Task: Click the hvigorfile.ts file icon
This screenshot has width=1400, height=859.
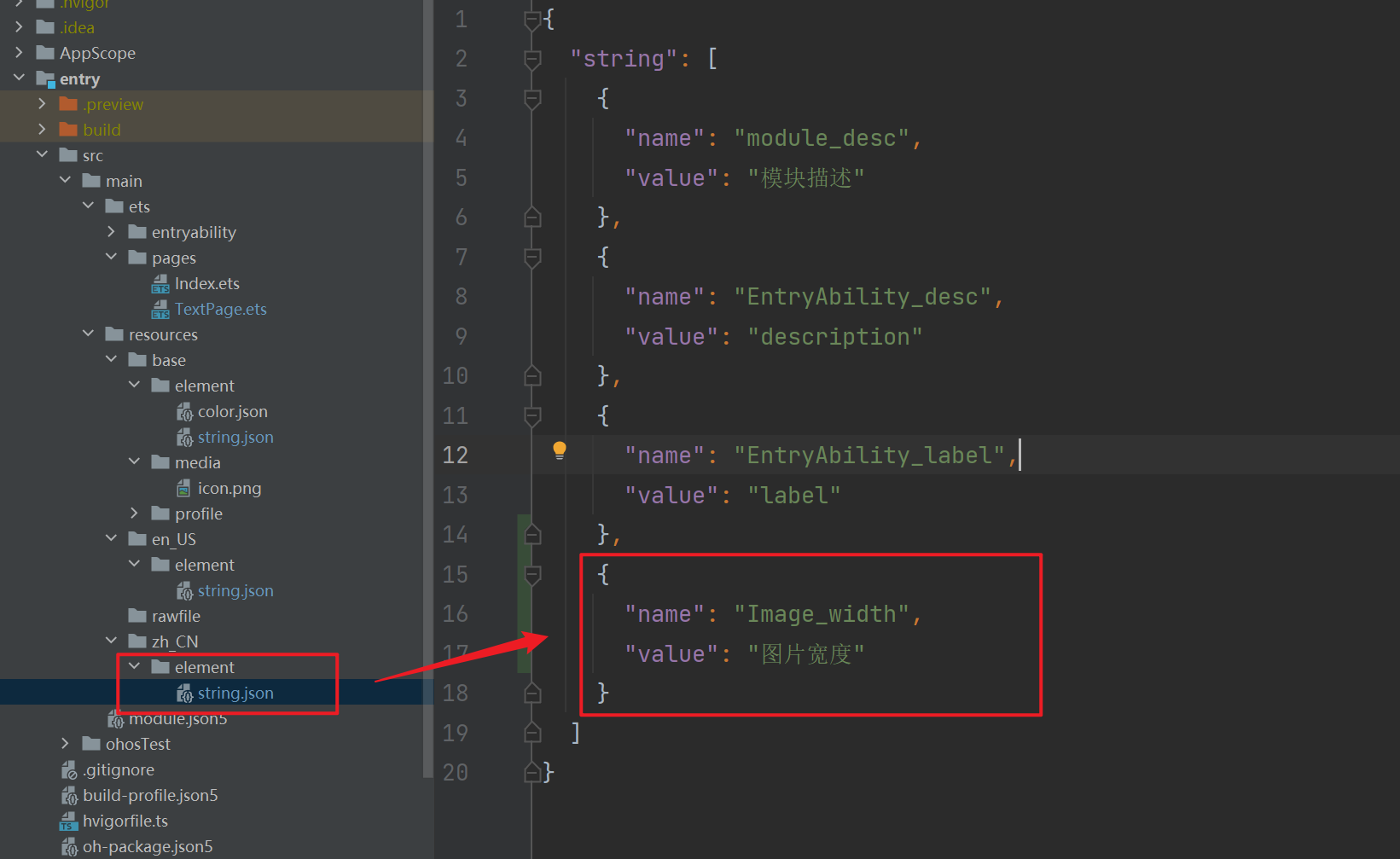Action: [68, 821]
